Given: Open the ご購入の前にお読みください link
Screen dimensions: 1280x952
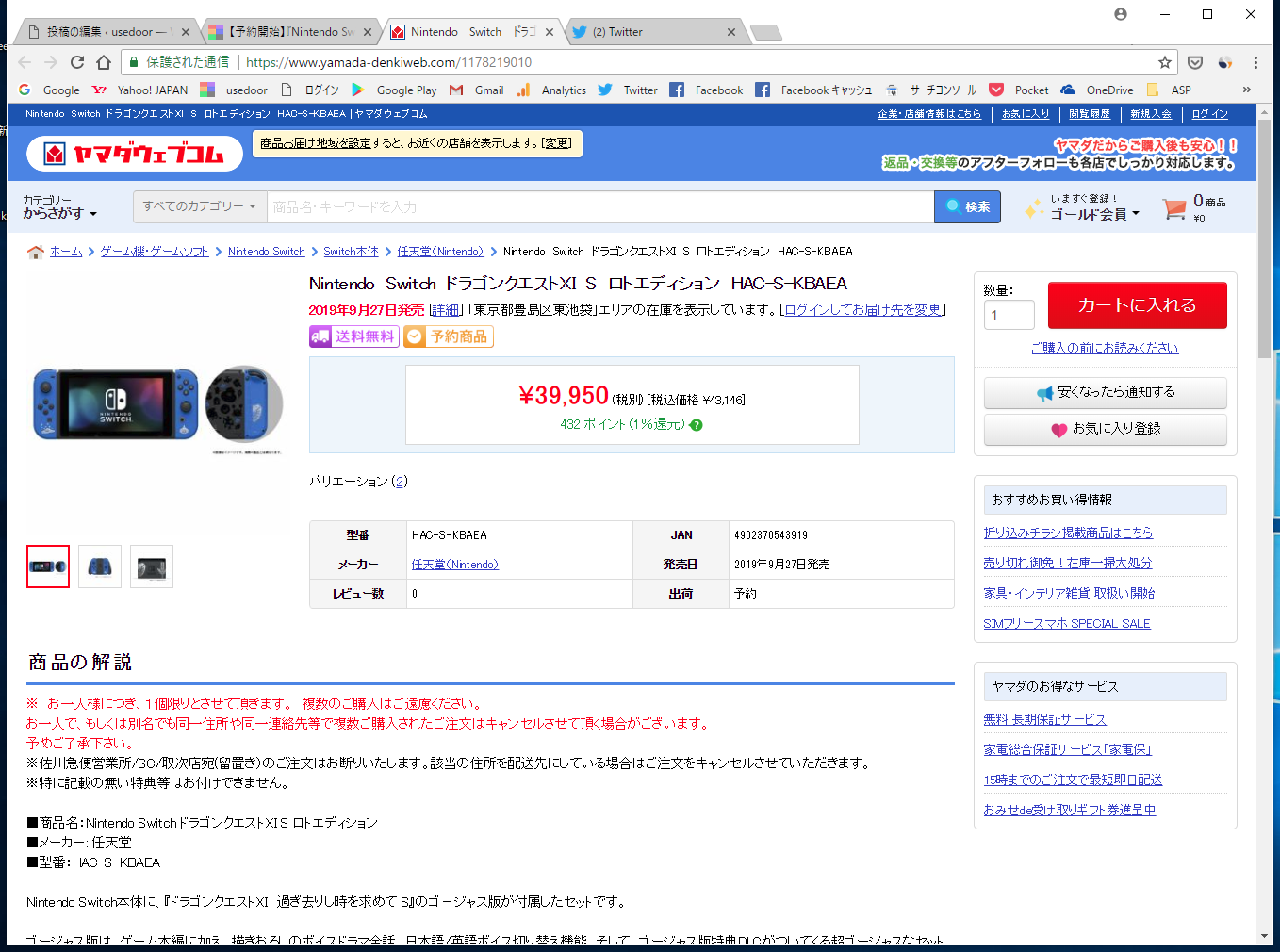Looking at the screenshot, I should tap(1105, 349).
